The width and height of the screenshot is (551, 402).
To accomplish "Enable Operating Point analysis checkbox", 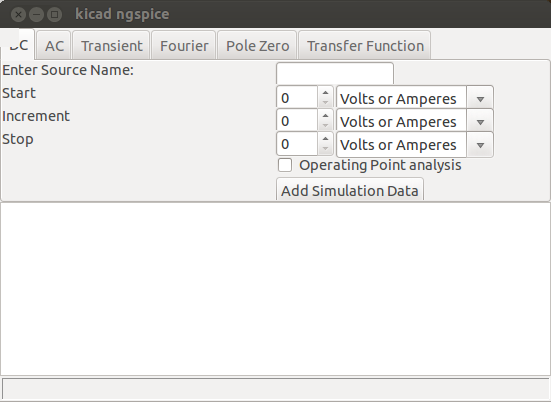I will [285, 165].
